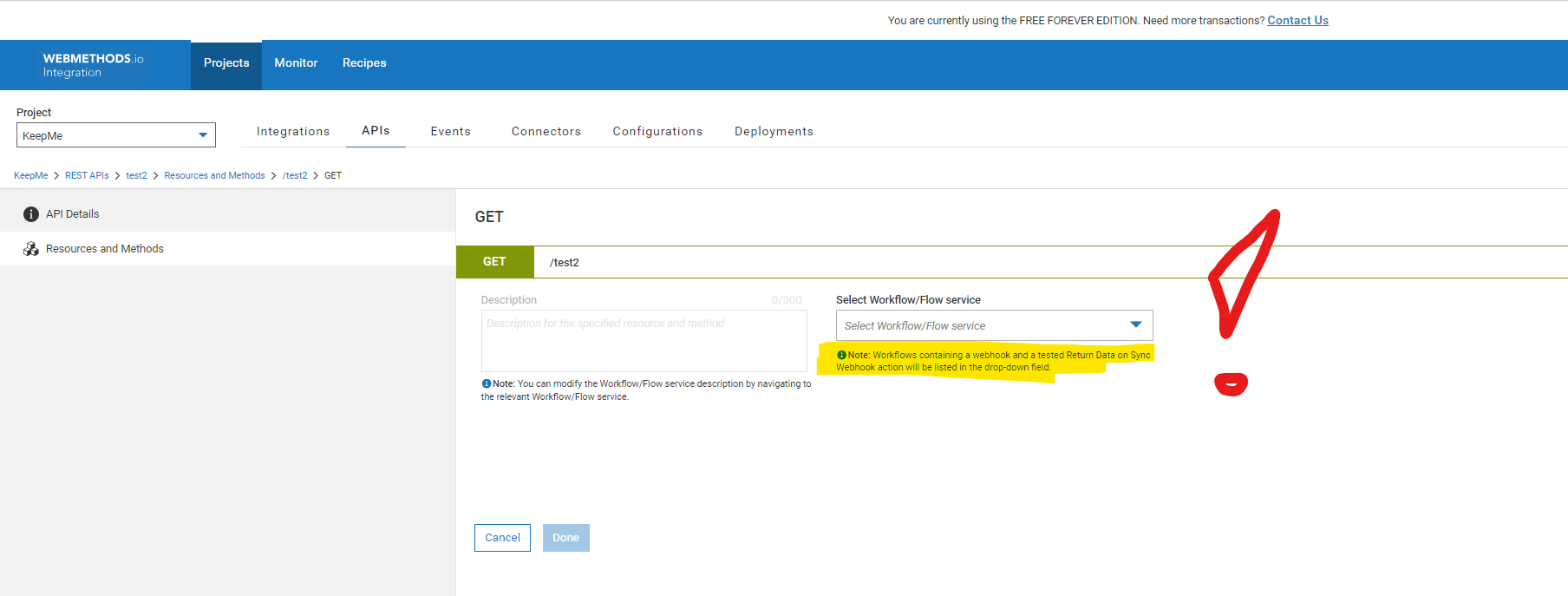The height and width of the screenshot is (596, 1568).
Task: Expand the Select Workflow/Flow service dropdown
Action: tap(994, 325)
